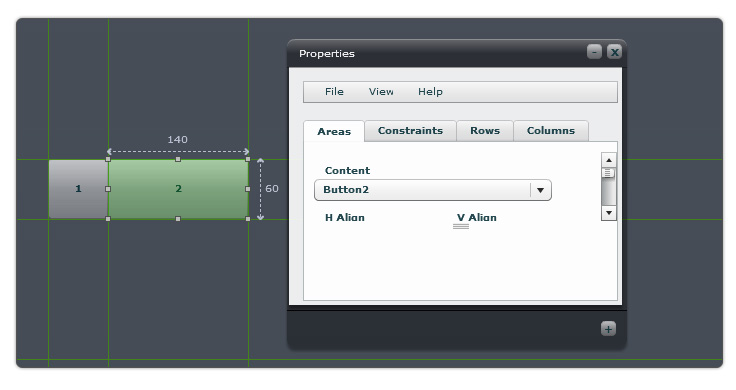
Task: Click the scrollbar up arrow
Action: tap(609, 160)
